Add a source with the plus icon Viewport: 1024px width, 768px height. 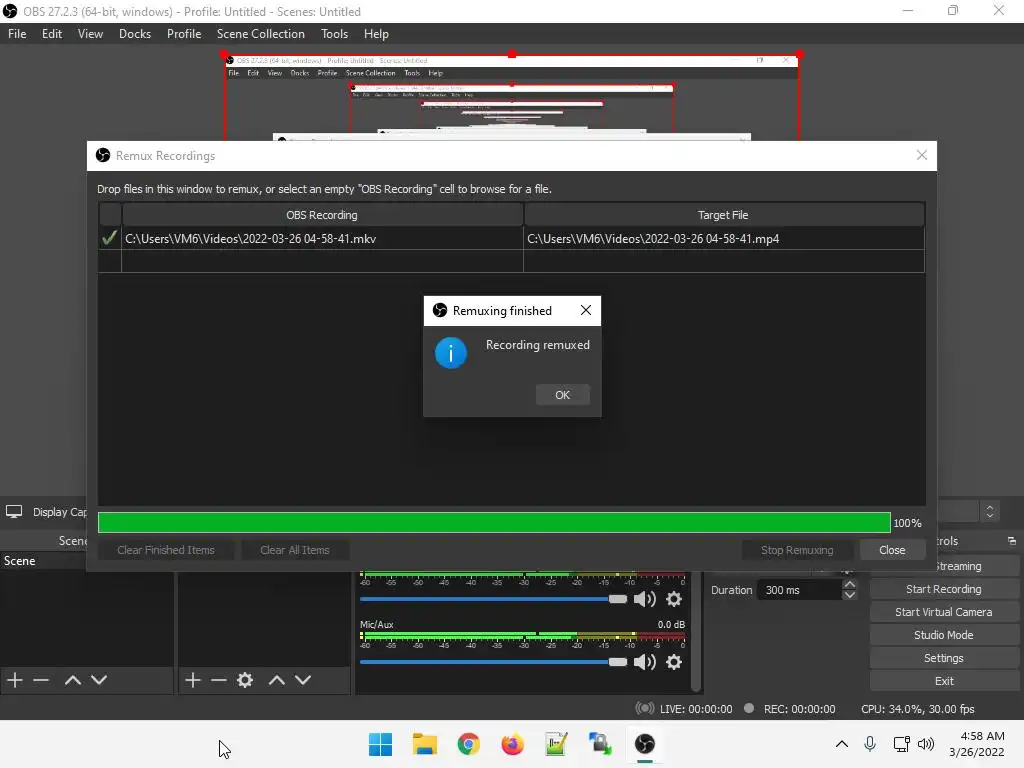point(193,680)
